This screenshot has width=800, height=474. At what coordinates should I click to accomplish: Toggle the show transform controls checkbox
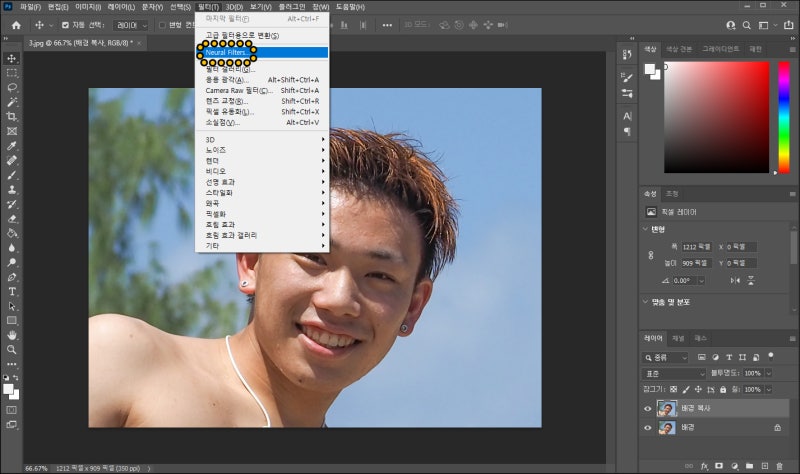[x=162, y=25]
